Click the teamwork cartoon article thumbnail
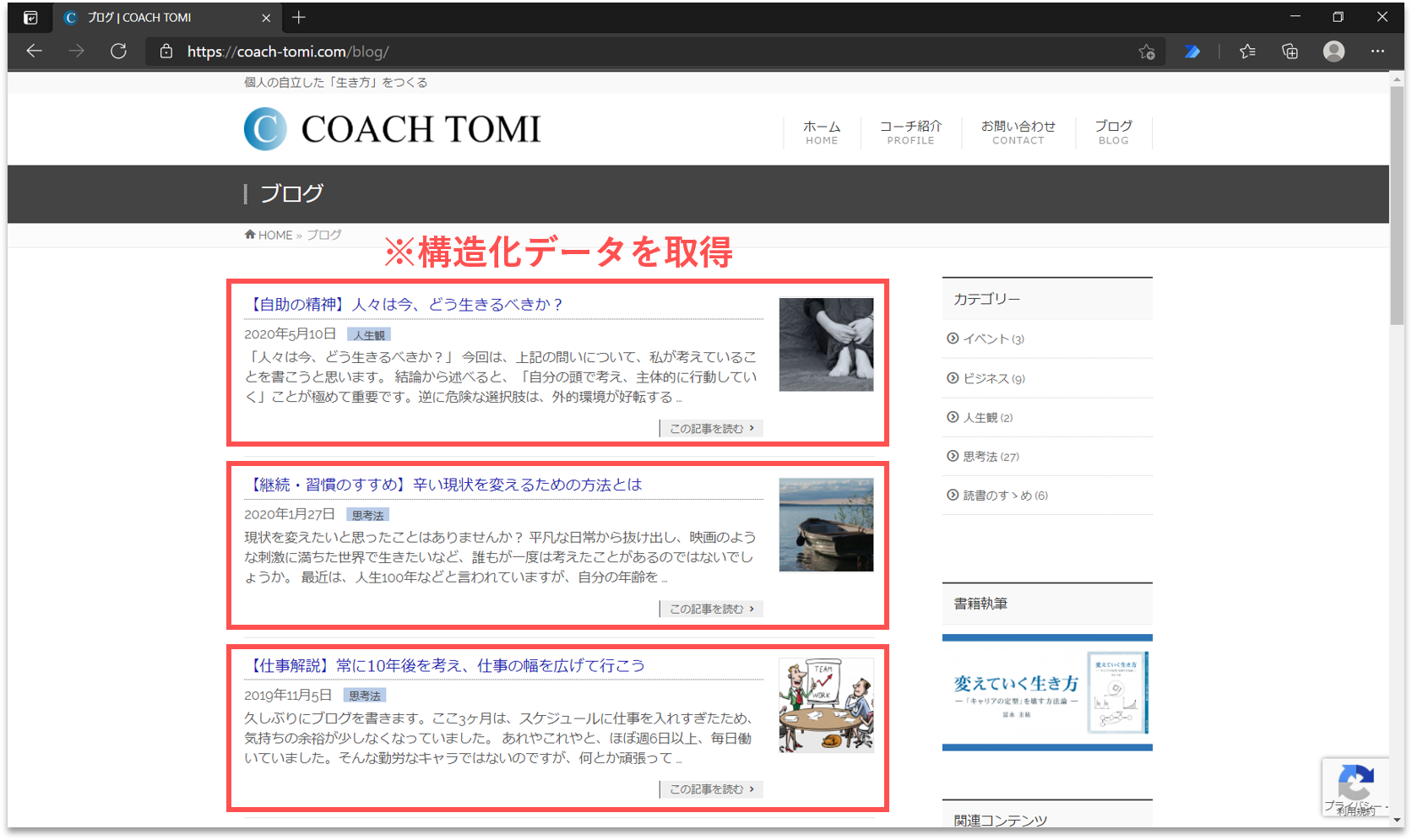 [x=826, y=705]
